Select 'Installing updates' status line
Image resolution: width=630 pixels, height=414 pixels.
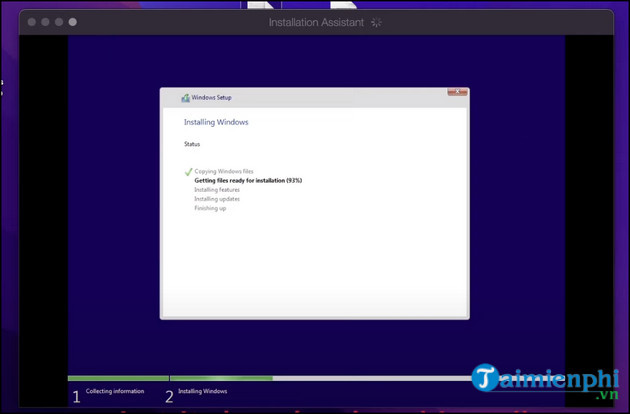[x=217, y=199]
